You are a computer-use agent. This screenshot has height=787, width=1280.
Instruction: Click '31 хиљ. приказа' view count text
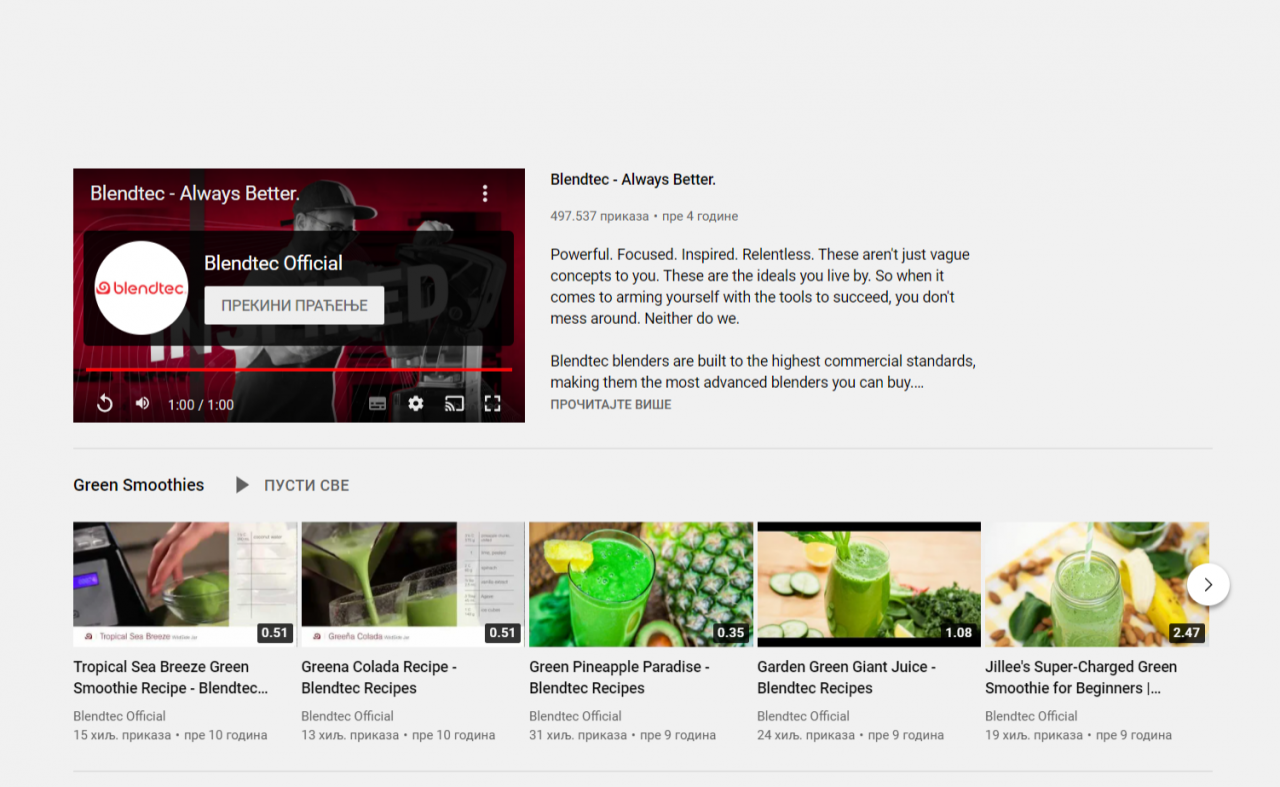(578, 735)
